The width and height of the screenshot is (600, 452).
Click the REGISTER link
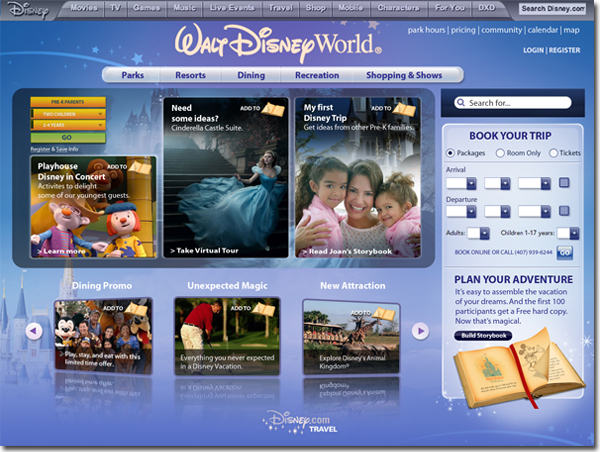coord(564,50)
